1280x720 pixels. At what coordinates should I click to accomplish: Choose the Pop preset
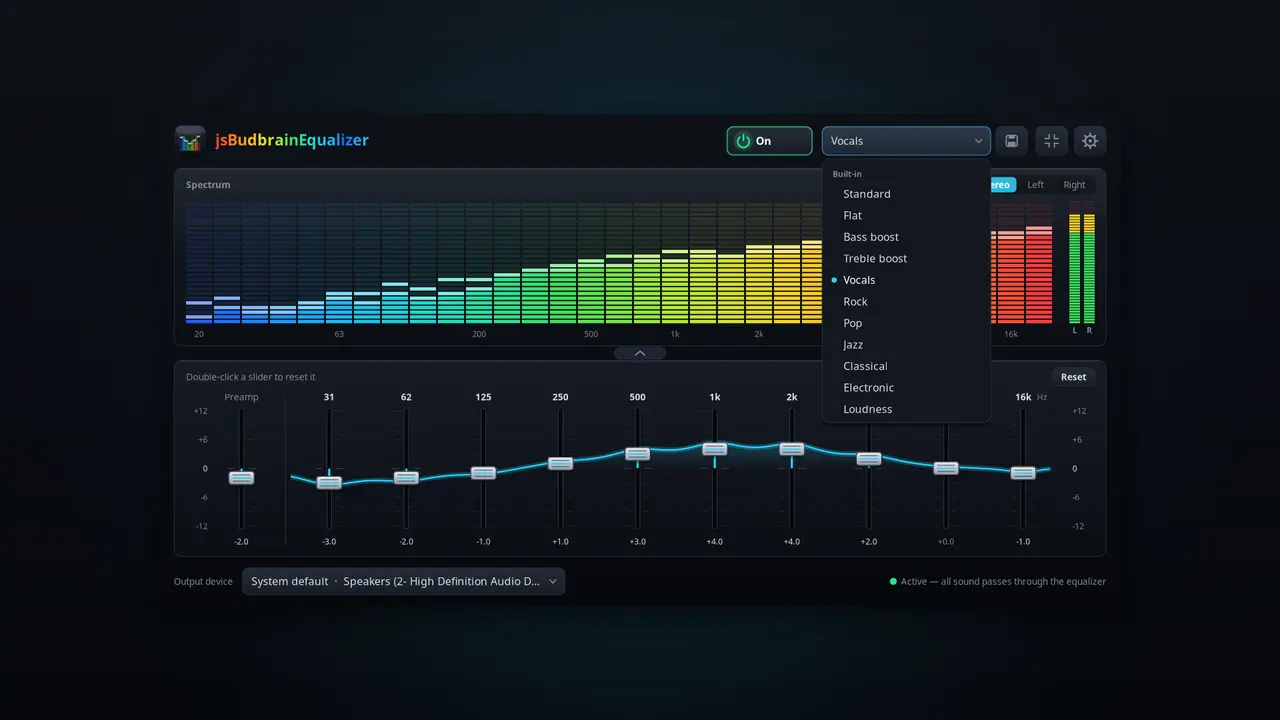(906, 323)
